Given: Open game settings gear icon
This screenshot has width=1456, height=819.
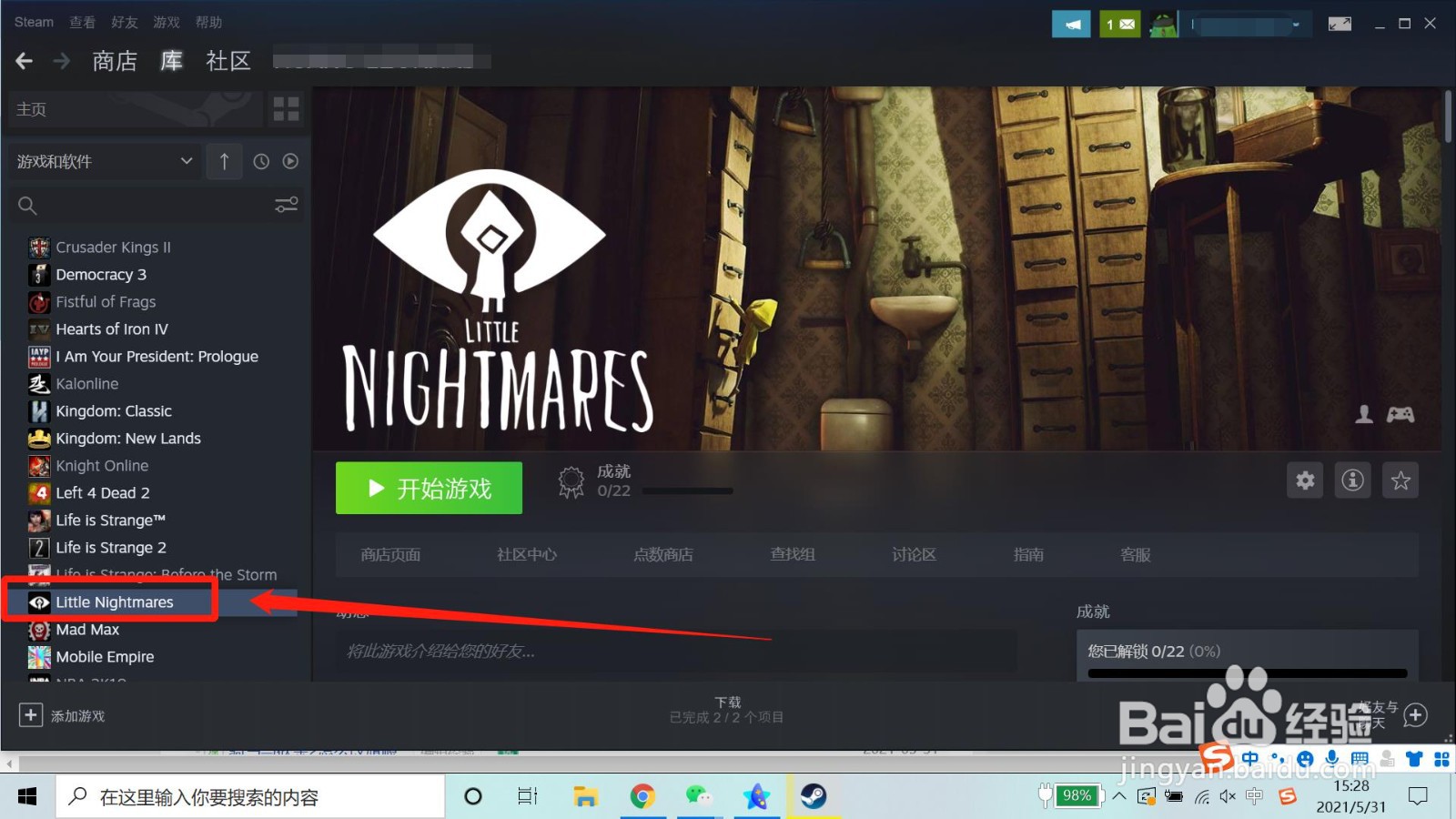Looking at the screenshot, I should click(1305, 480).
